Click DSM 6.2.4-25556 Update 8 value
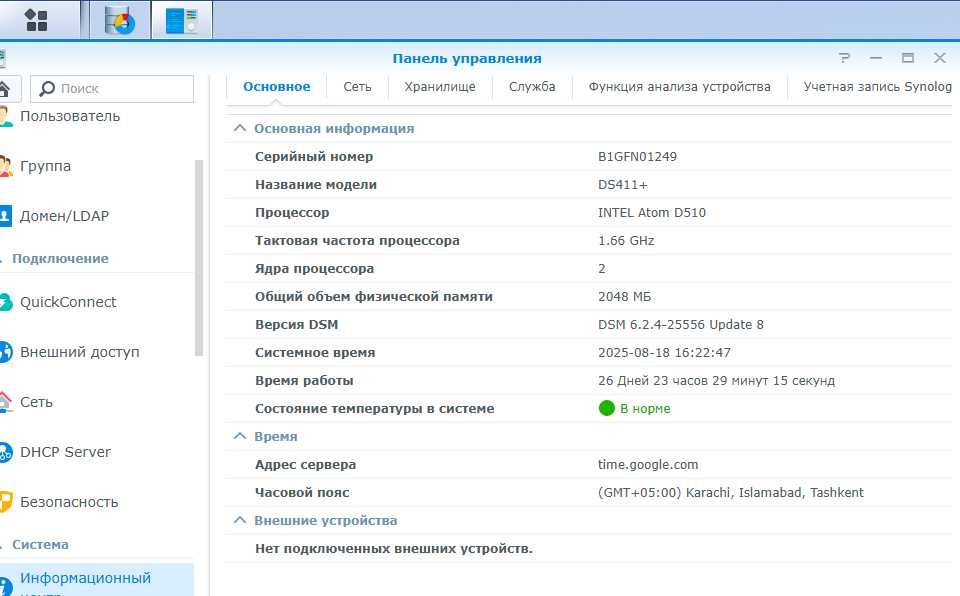Screen dimensions: 960x596 [681, 325]
